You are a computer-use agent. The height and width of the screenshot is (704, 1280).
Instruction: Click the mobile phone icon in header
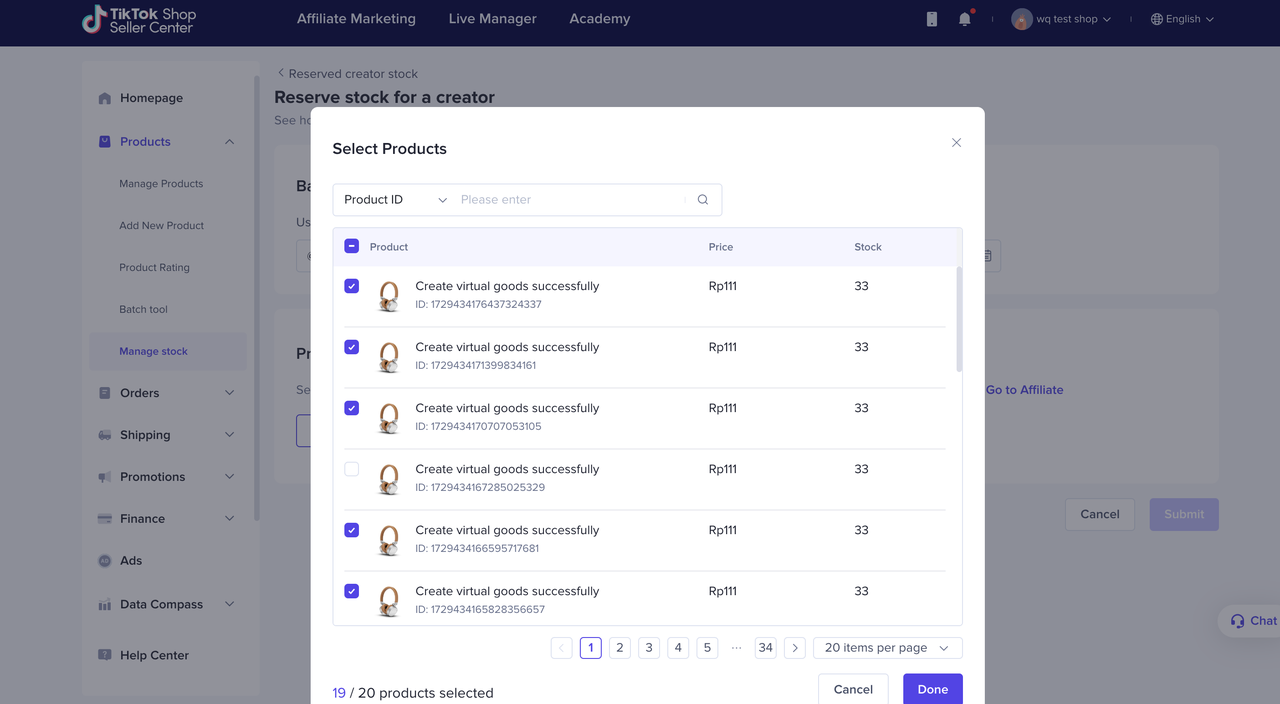pos(932,19)
